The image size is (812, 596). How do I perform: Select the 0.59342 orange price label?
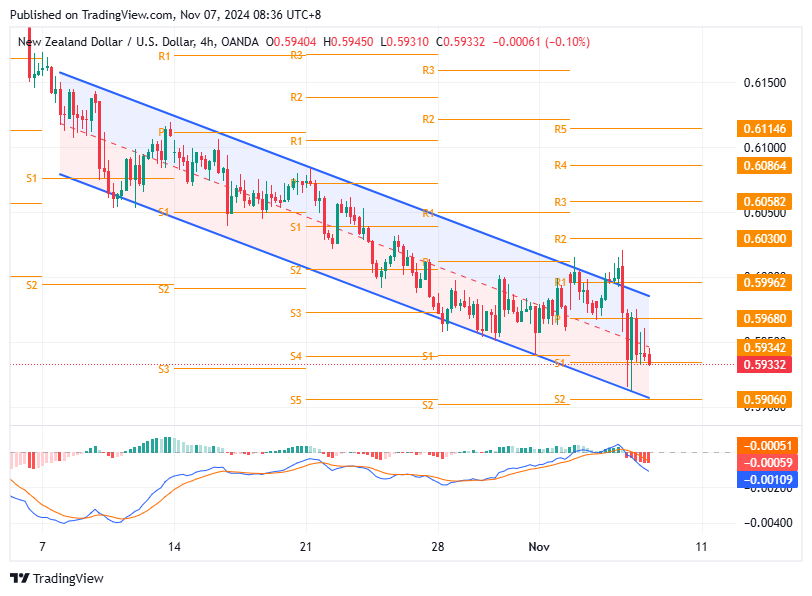click(x=764, y=347)
